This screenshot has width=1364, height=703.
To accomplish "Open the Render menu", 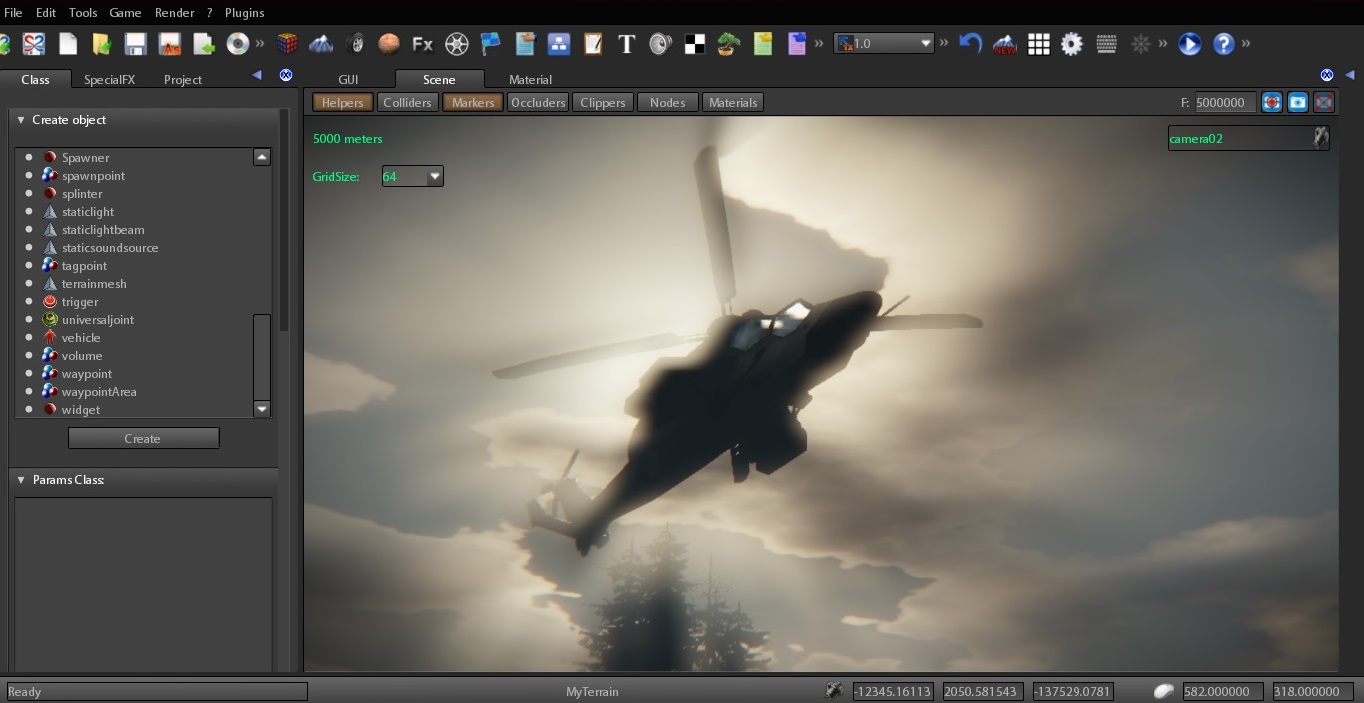I will pos(174,13).
